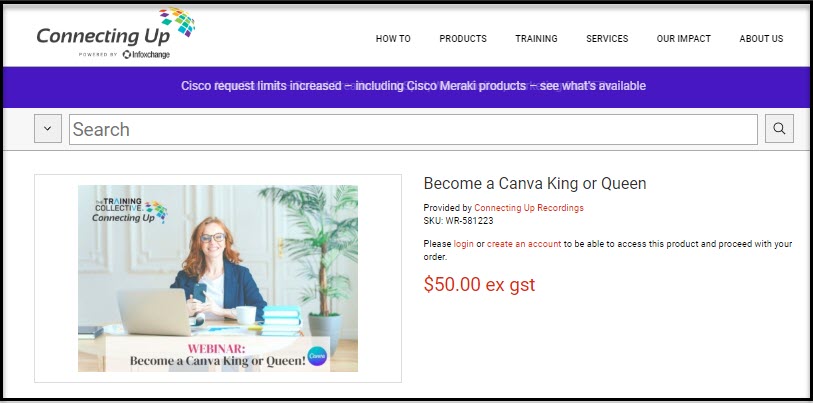The width and height of the screenshot is (813, 403).
Task: Click the Canva badge on webinar image
Action: click(x=317, y=356)
